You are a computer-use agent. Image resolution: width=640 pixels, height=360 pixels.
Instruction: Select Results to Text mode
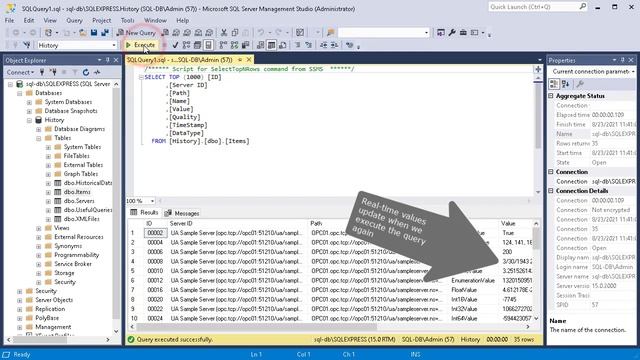(260, 45)
